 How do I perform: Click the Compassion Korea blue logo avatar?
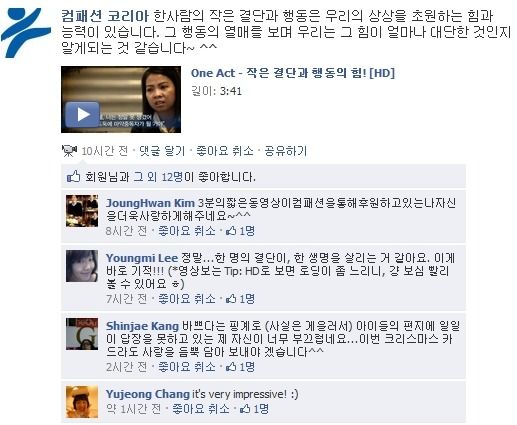click(26, 32)
